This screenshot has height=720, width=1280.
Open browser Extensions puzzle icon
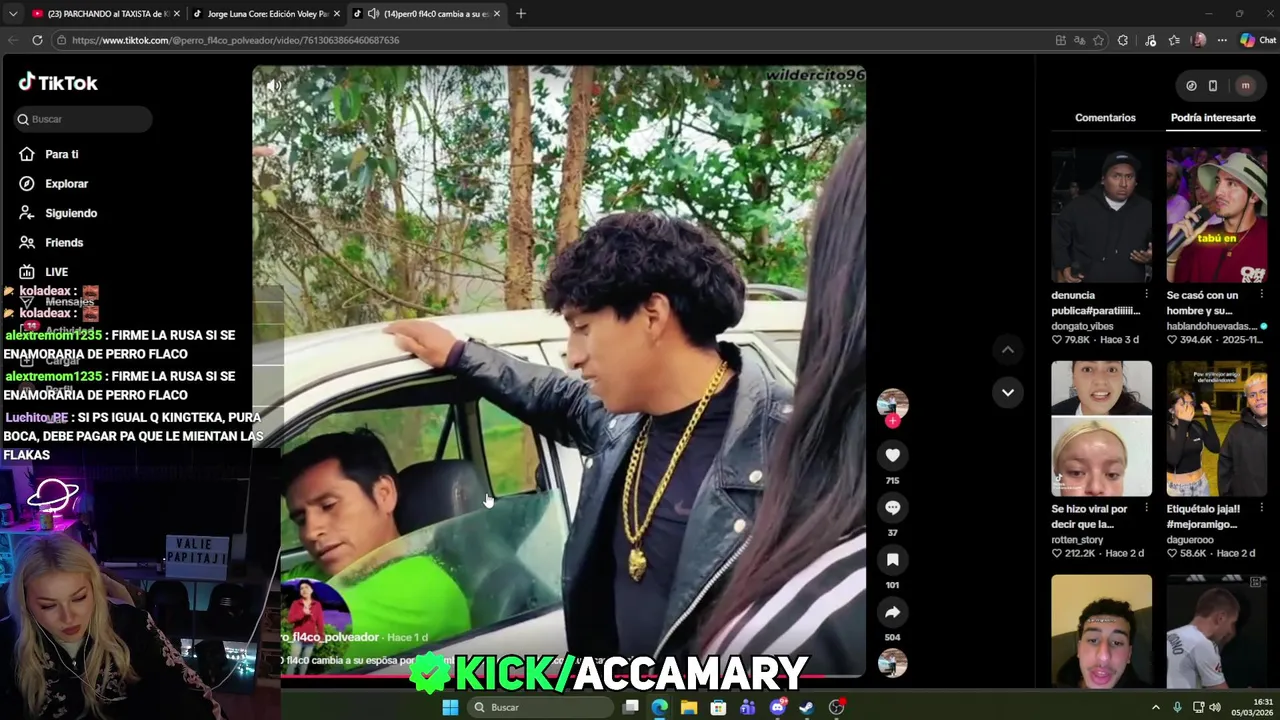1123,40
